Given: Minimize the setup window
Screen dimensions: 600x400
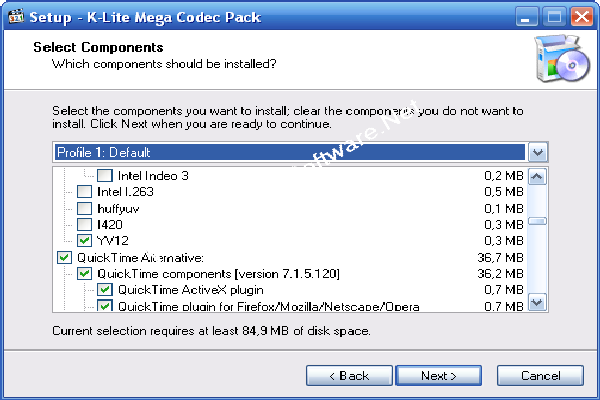Looking at the screenshot, I should [x=526, y=17].
